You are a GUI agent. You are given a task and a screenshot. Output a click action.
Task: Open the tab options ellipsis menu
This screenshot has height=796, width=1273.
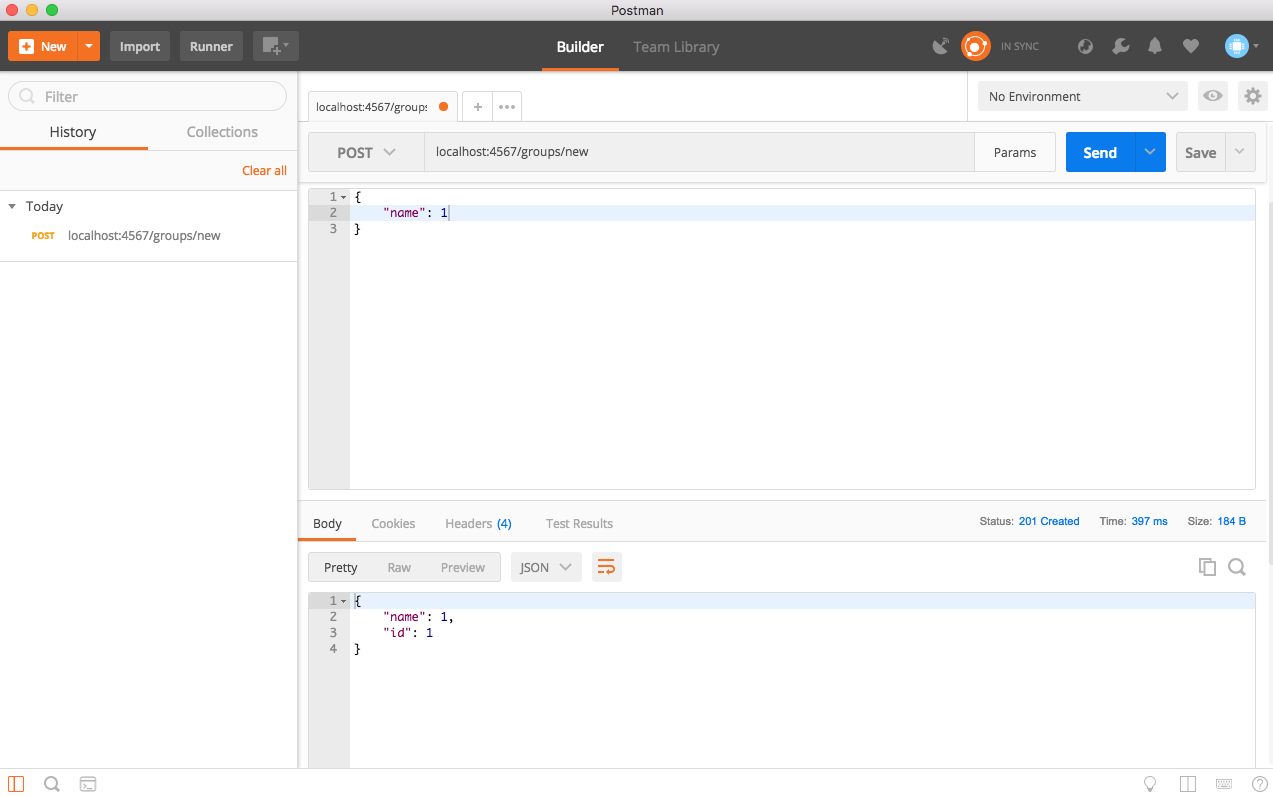coord(507,106)
